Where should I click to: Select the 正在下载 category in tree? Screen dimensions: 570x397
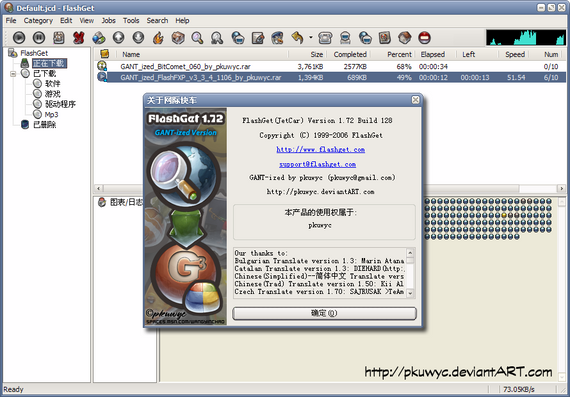49,63
